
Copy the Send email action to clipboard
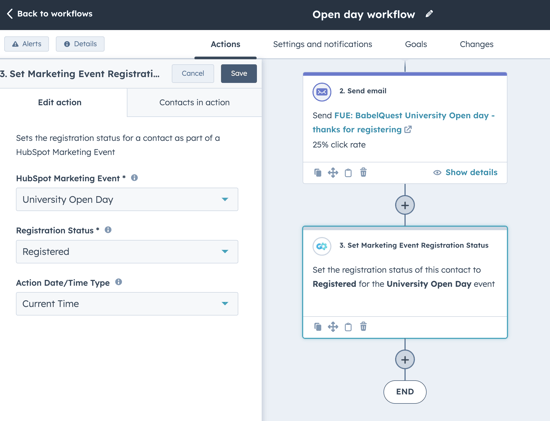348,173
